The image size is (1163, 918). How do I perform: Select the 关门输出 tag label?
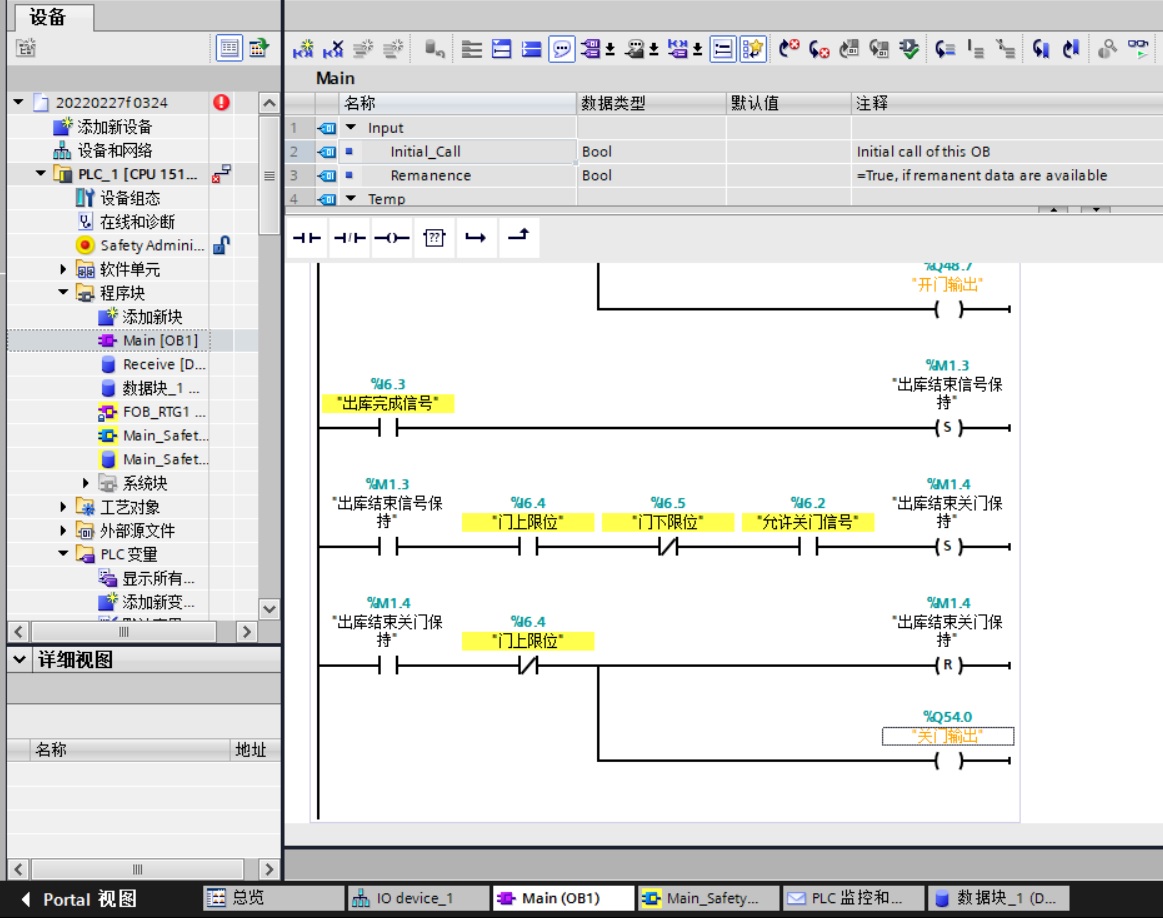coord(947,736)
